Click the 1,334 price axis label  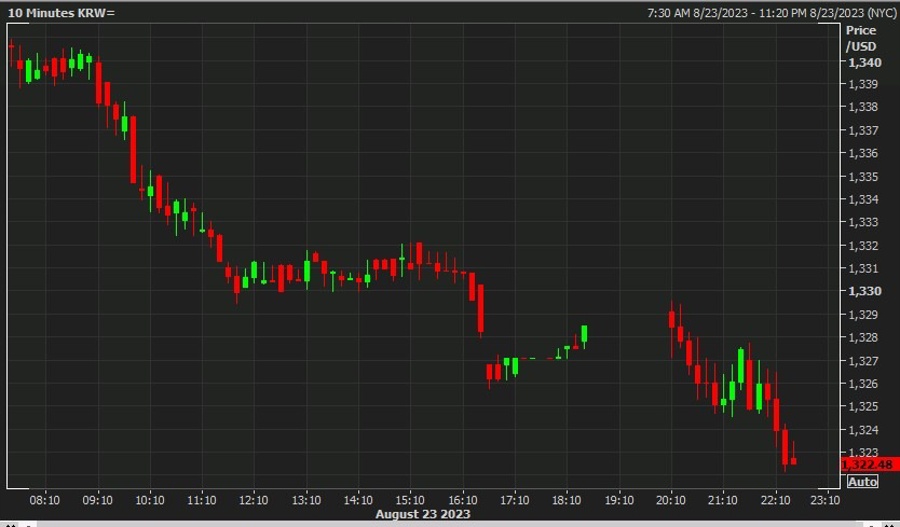click(x=863, y=199)
